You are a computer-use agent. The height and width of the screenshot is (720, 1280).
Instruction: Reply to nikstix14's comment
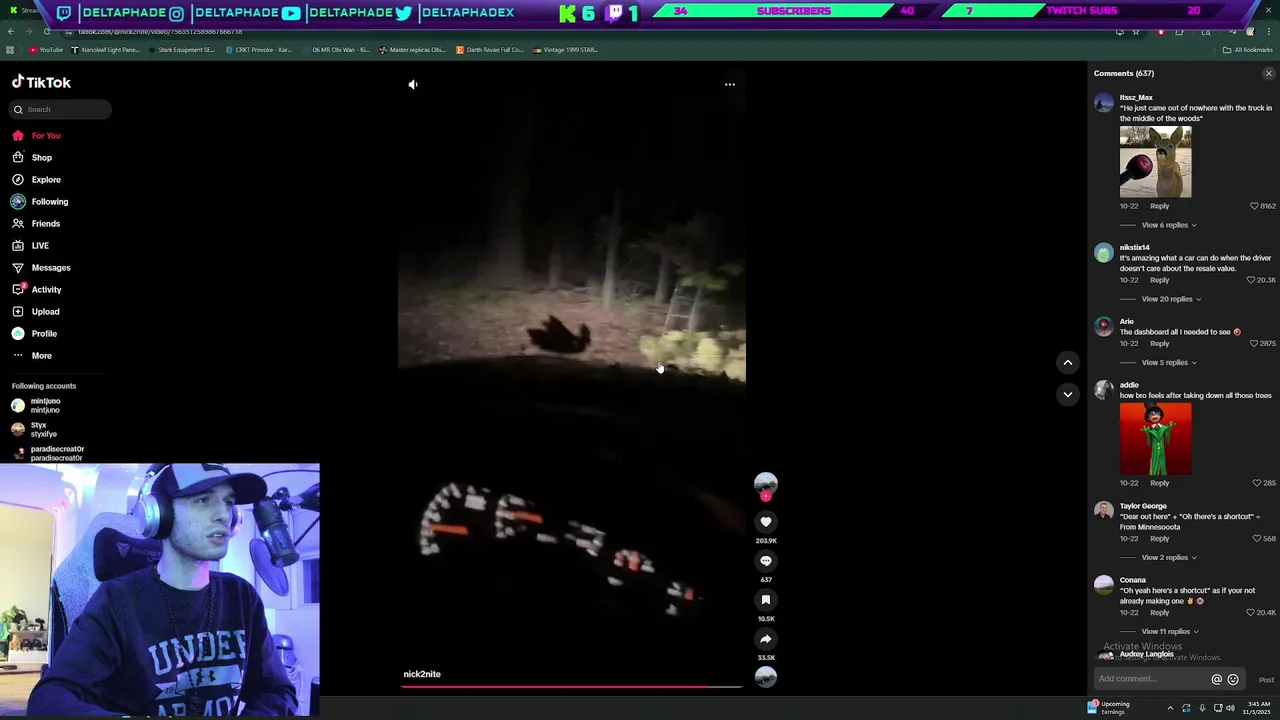1159,280
